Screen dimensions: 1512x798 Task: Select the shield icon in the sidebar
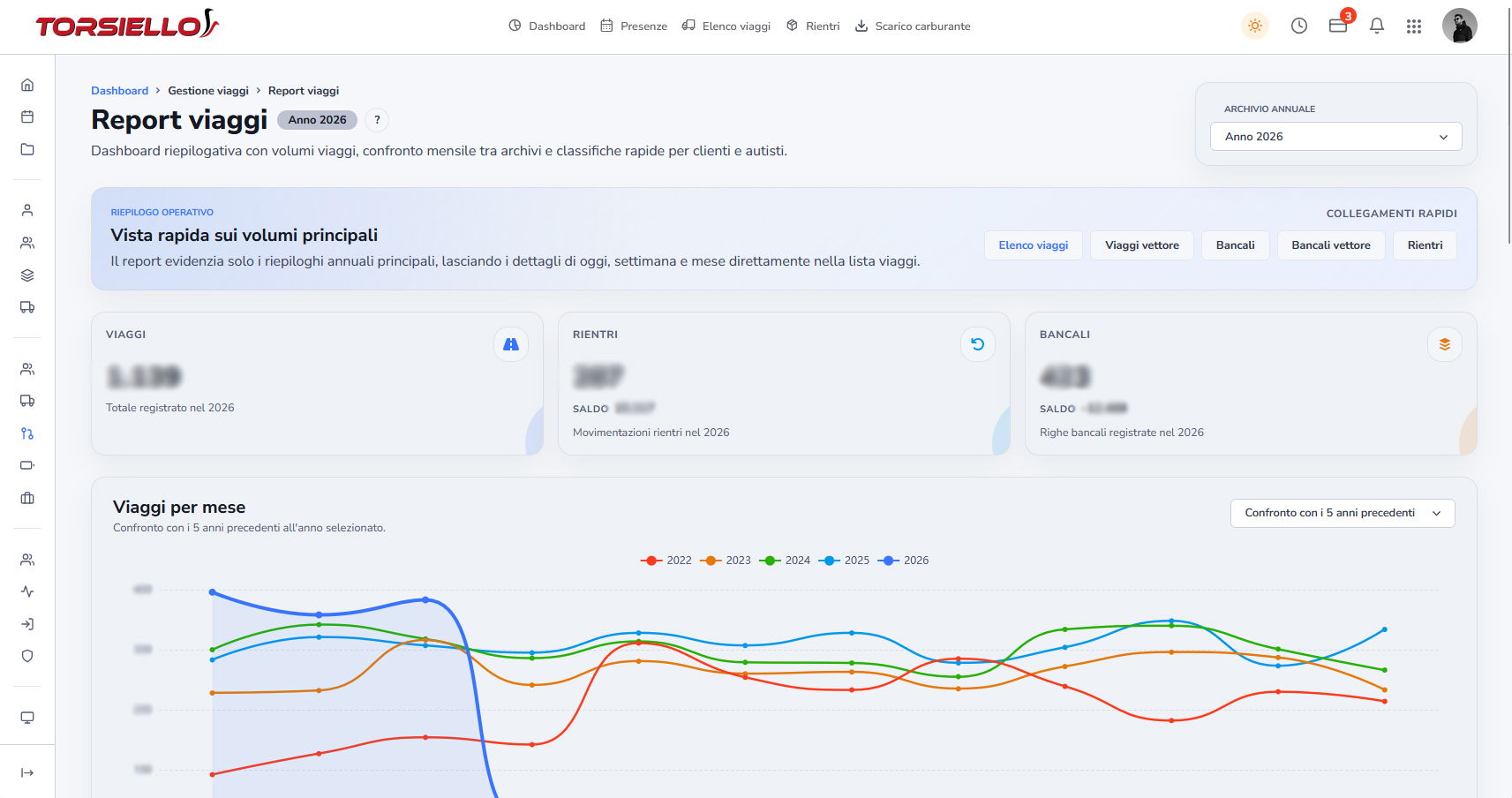click(27, 656)
